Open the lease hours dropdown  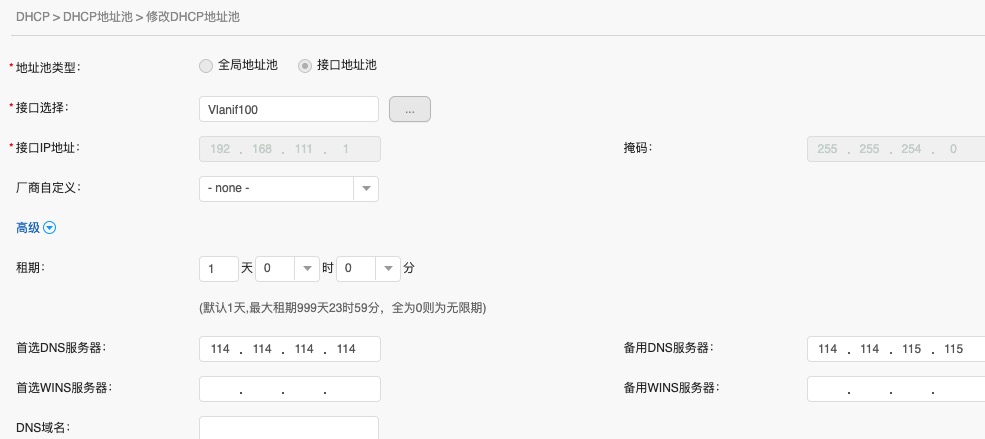pos(306,269)
